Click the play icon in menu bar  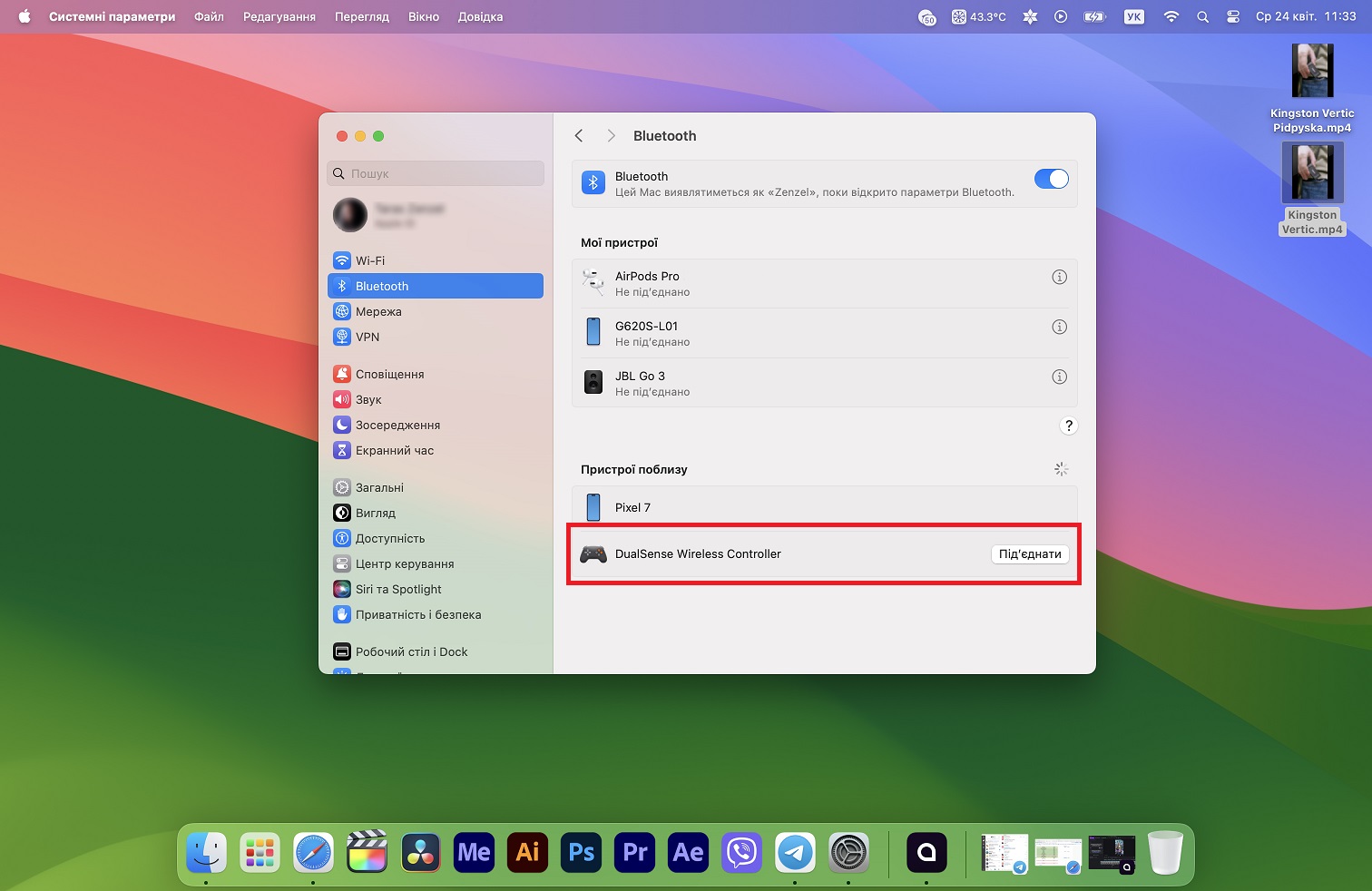[1061, 16]
